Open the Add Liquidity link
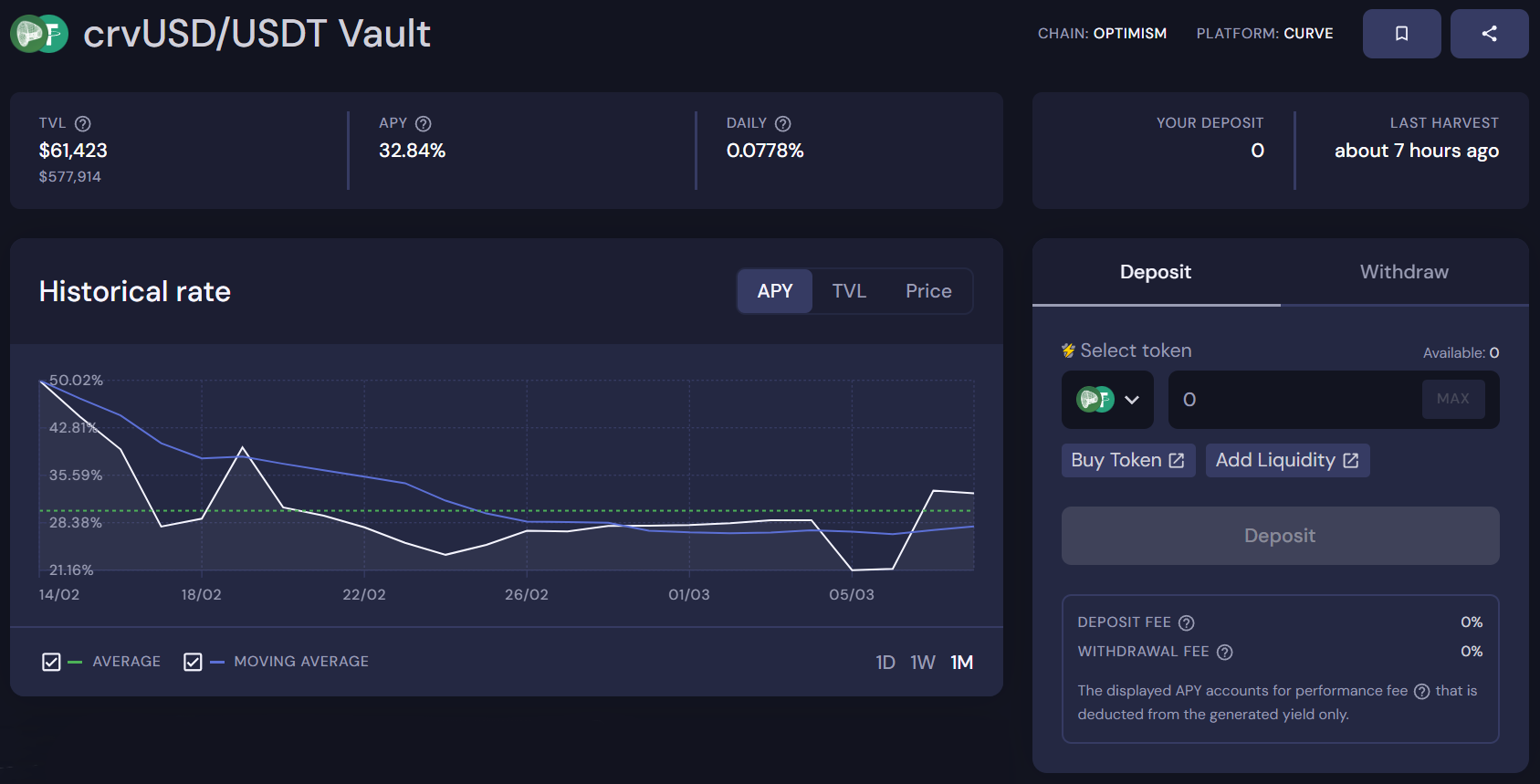 1287,460
